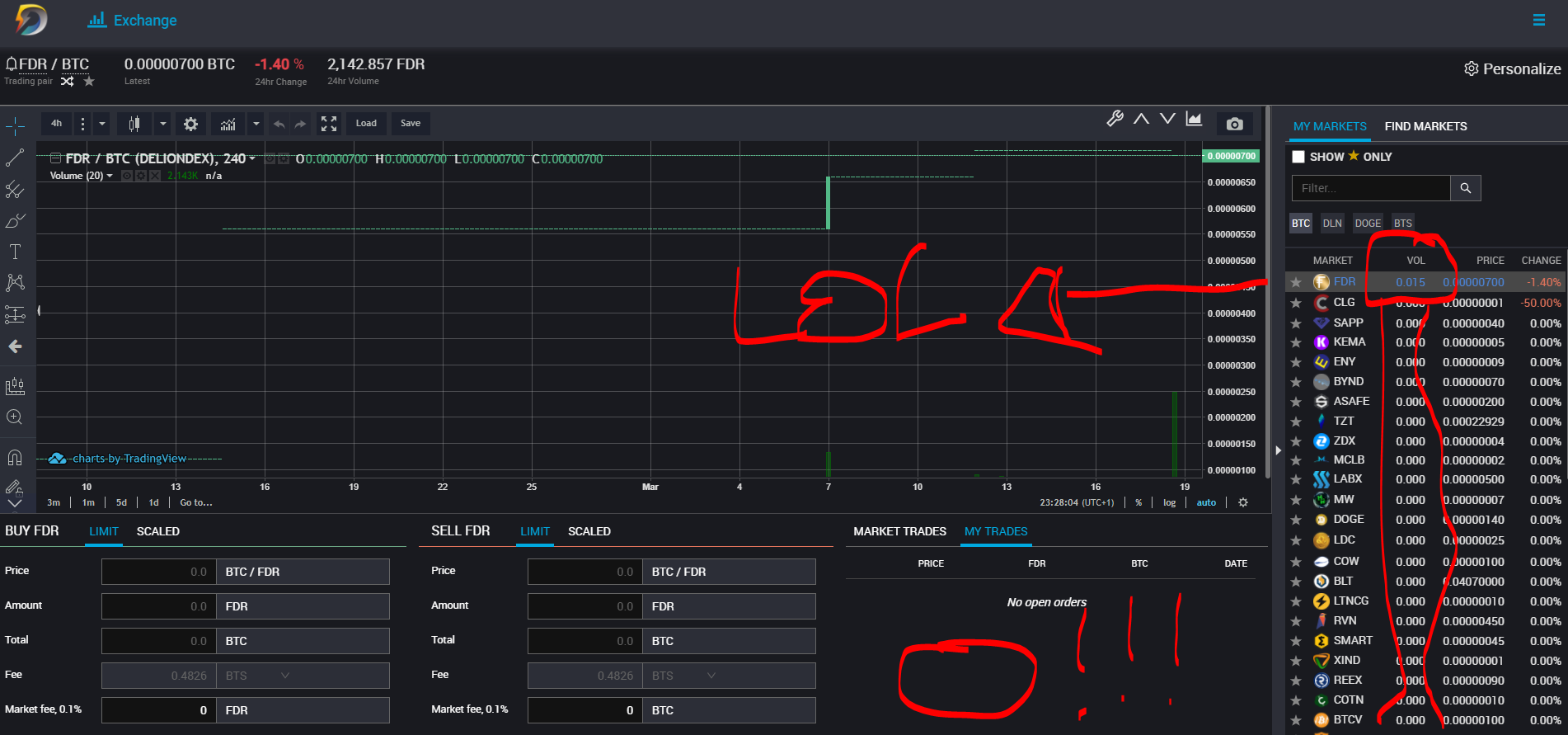The height and width of the screenshot is (735, 1568).
Task: Expand the Volume (20) indicator dropdown
Action: tap(110, 176)
